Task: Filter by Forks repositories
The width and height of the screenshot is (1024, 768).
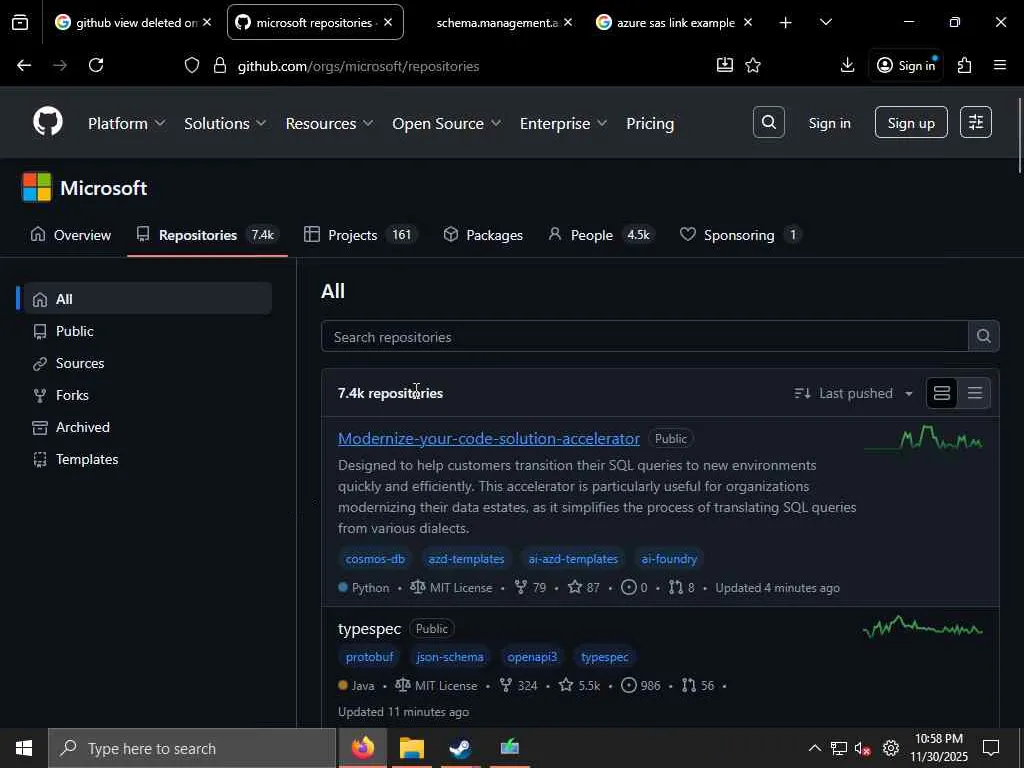Action: pyautogui.click(x=148, y=395)
